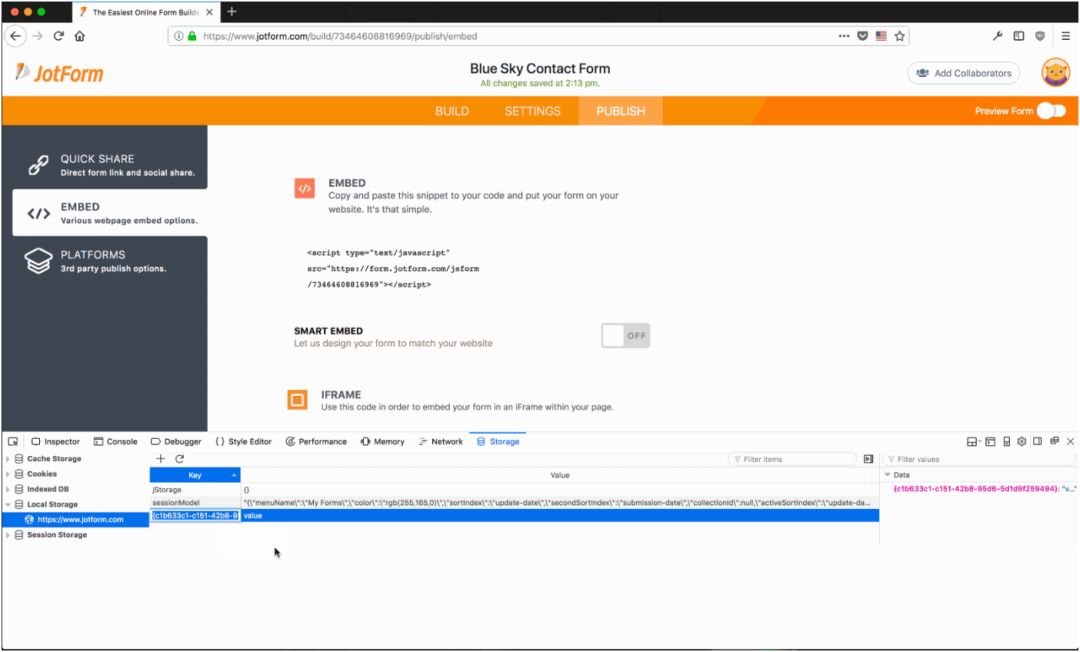Toggle responsive design mode icon
The image size is (1080, 652).
coord(1006,441)
